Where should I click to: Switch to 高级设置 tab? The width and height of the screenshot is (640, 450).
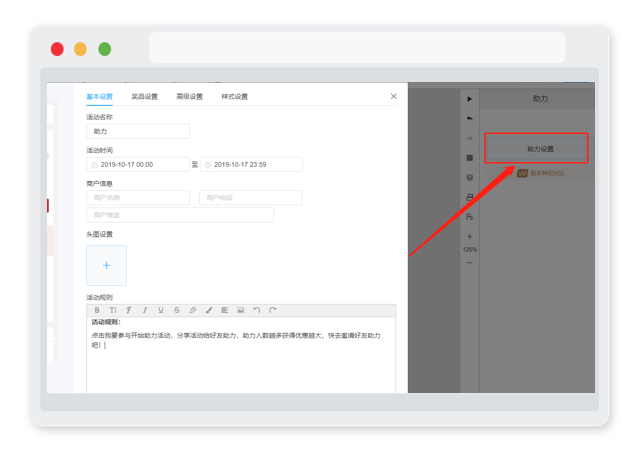(x=189, y=97)
